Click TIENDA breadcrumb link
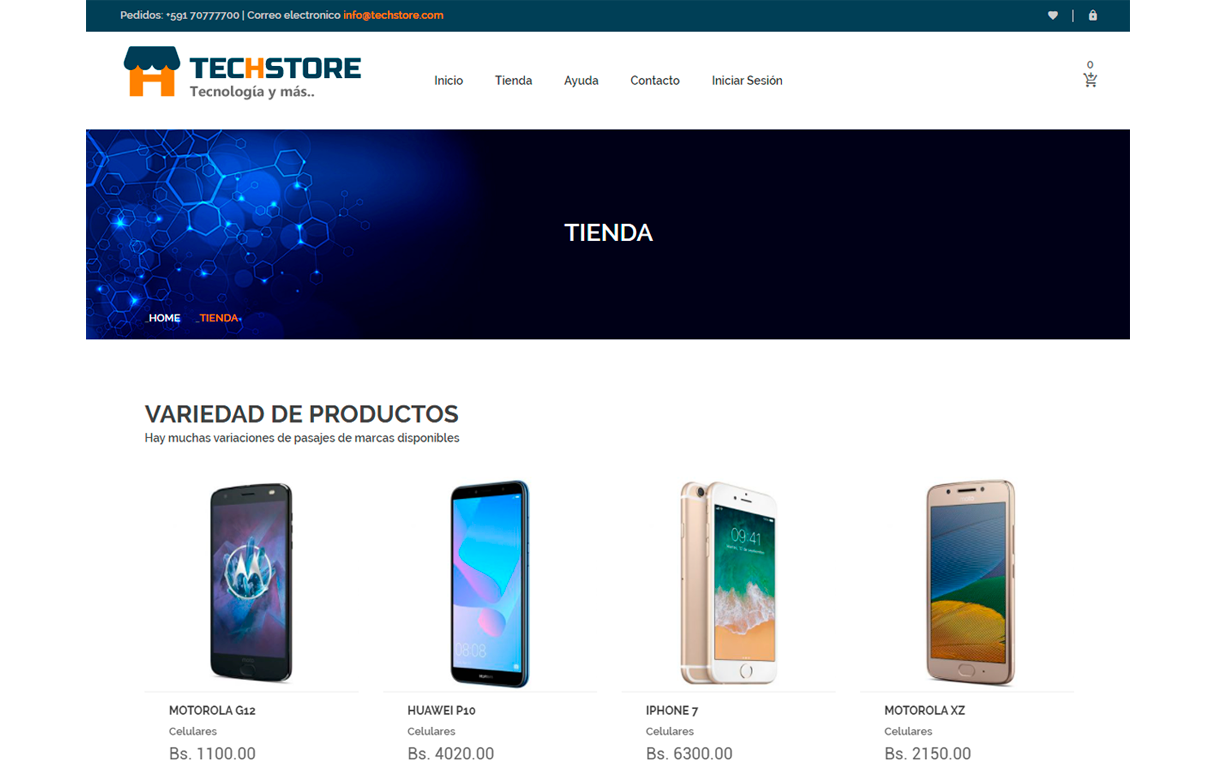 coord(219,318)
